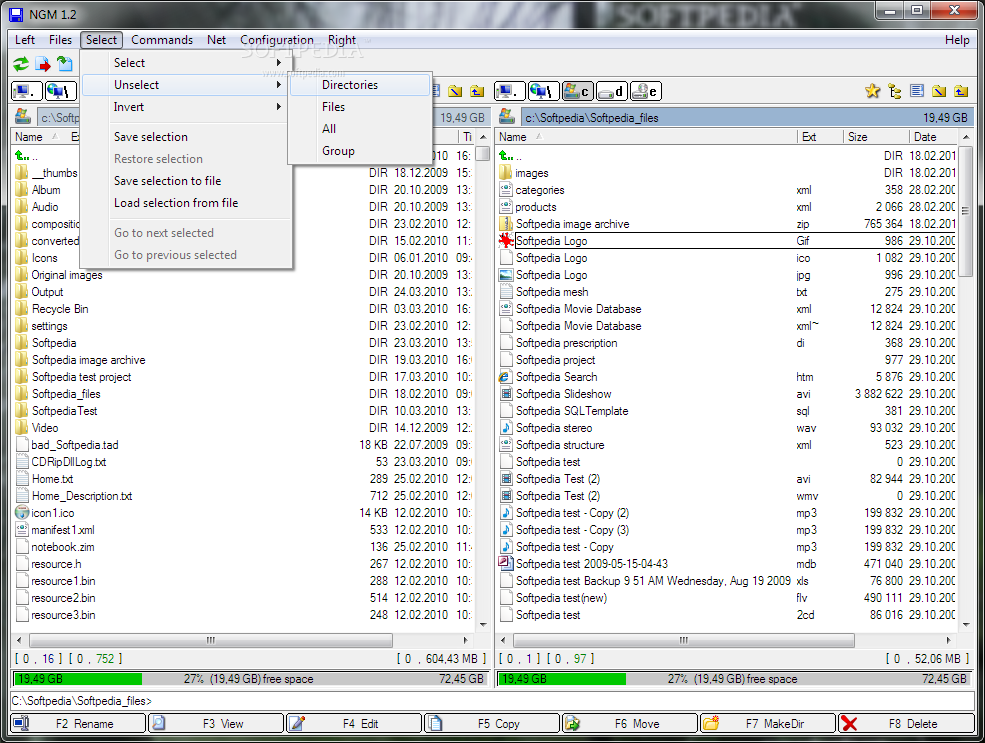Image resolution: width=985 pixels, height=743 pixels.
Task: Open the Right menu
Action: [x=342, y=40]
